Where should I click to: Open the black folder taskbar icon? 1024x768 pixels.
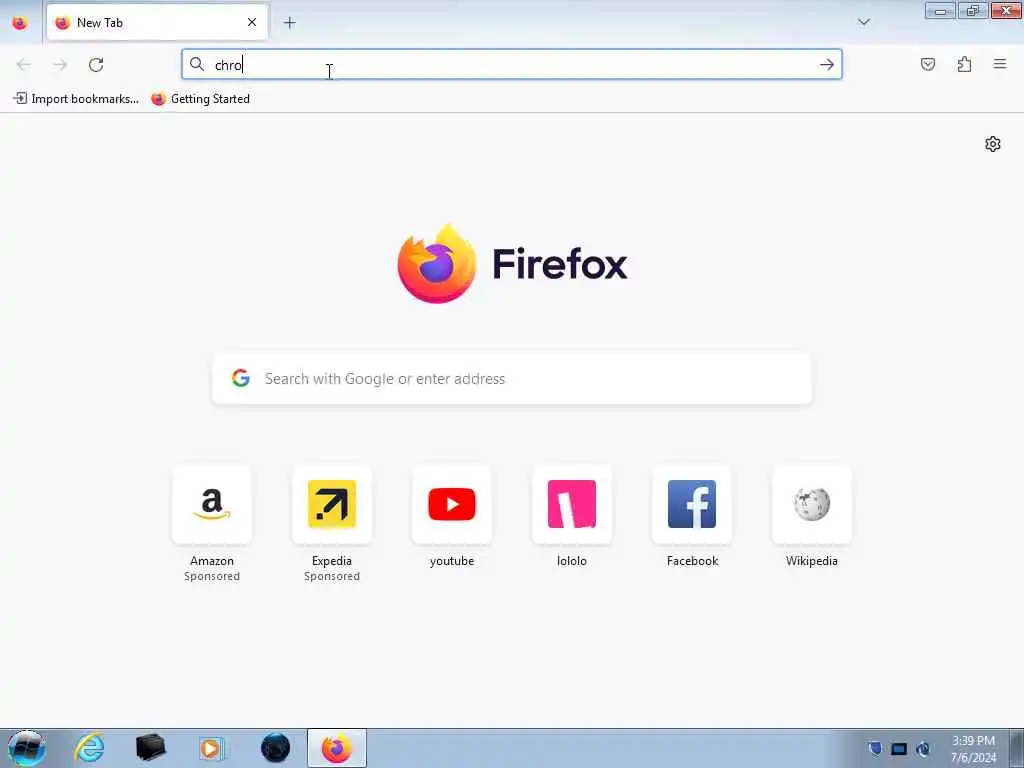tap(150, 748)
